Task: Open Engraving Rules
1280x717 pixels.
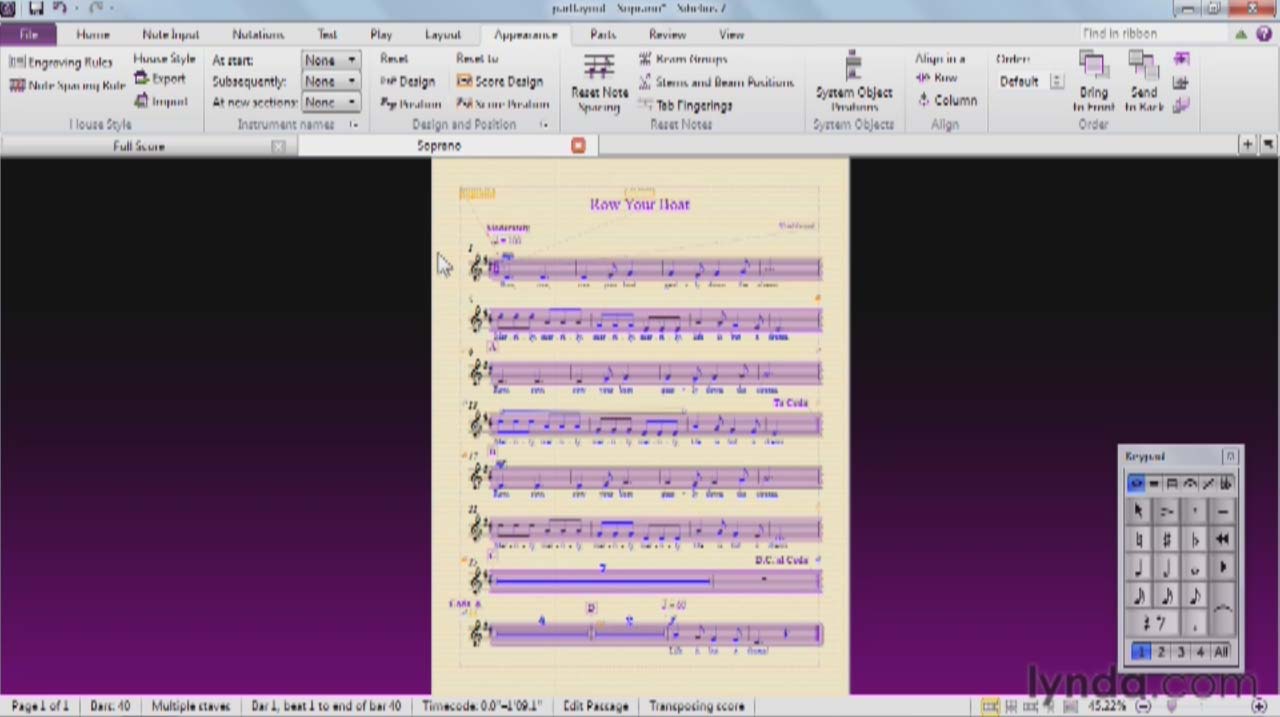Action: click(x=61, y=62)
